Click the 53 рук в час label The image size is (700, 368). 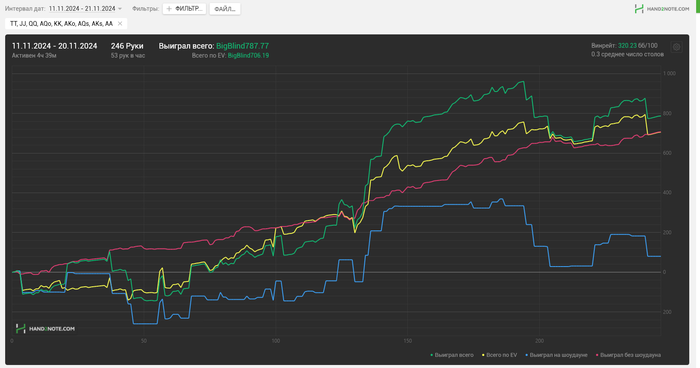[x=128, y=56]
